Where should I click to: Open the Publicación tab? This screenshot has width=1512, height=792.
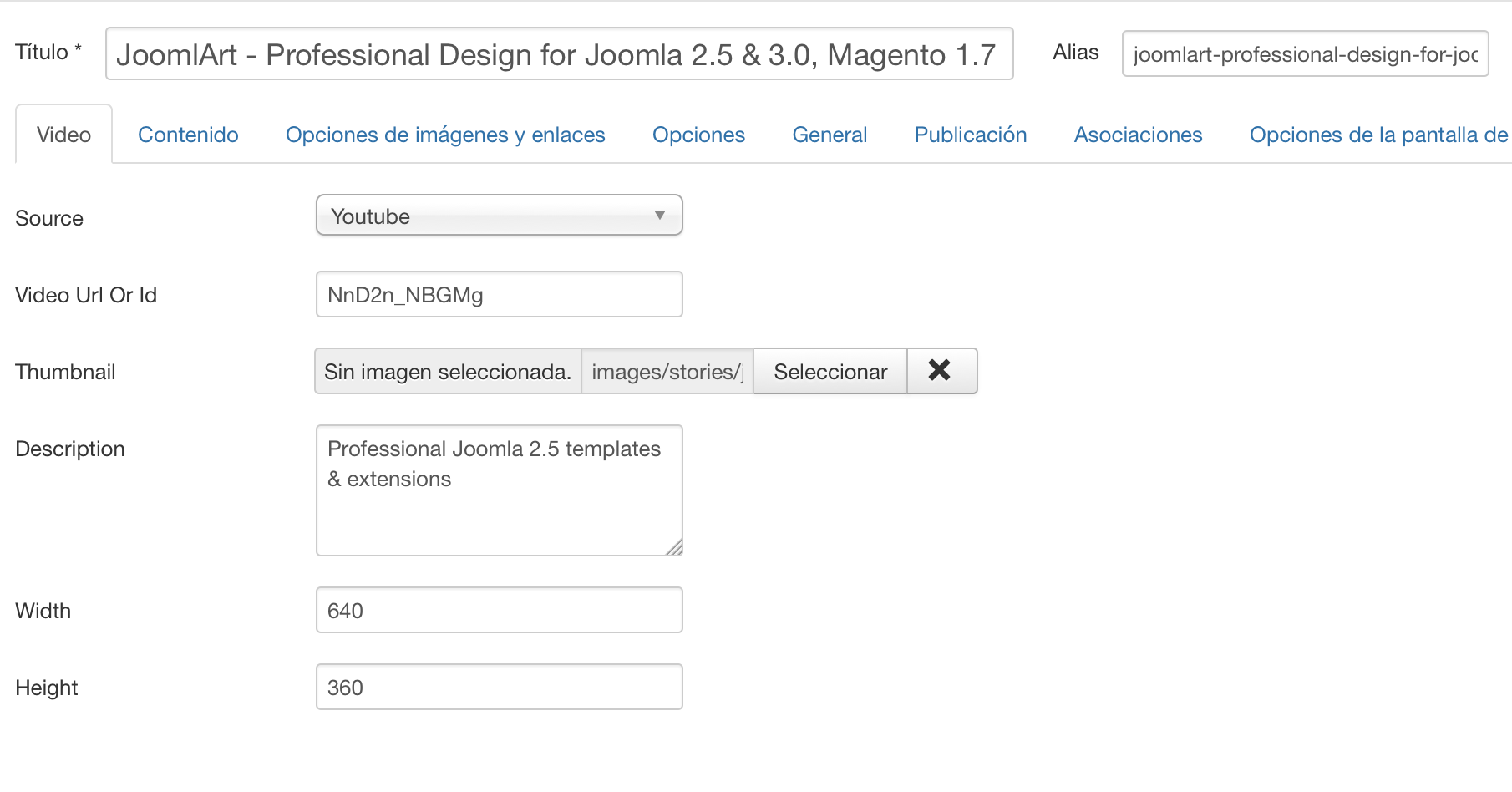[x=970, y=135]
